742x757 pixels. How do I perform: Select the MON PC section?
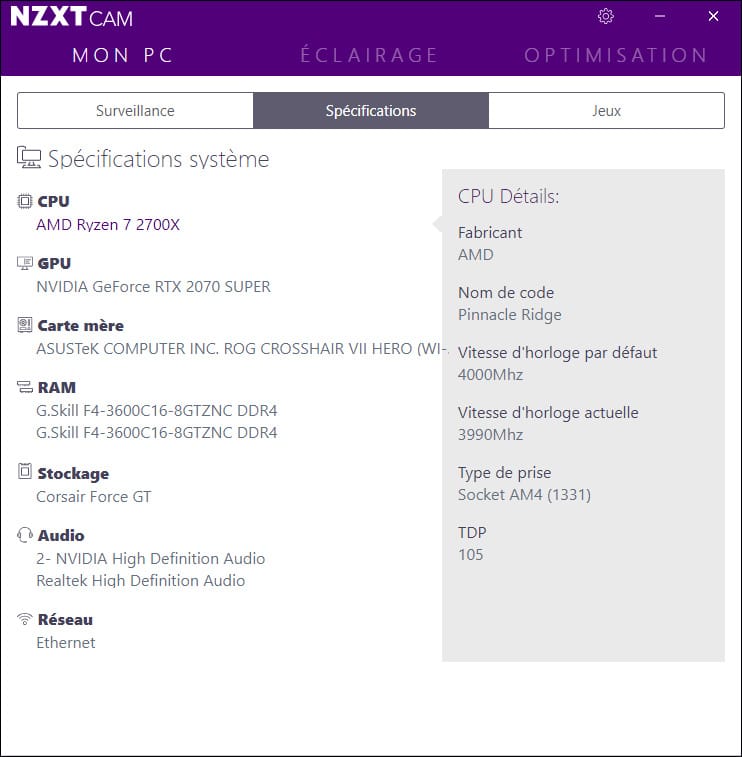click(123, 55)
